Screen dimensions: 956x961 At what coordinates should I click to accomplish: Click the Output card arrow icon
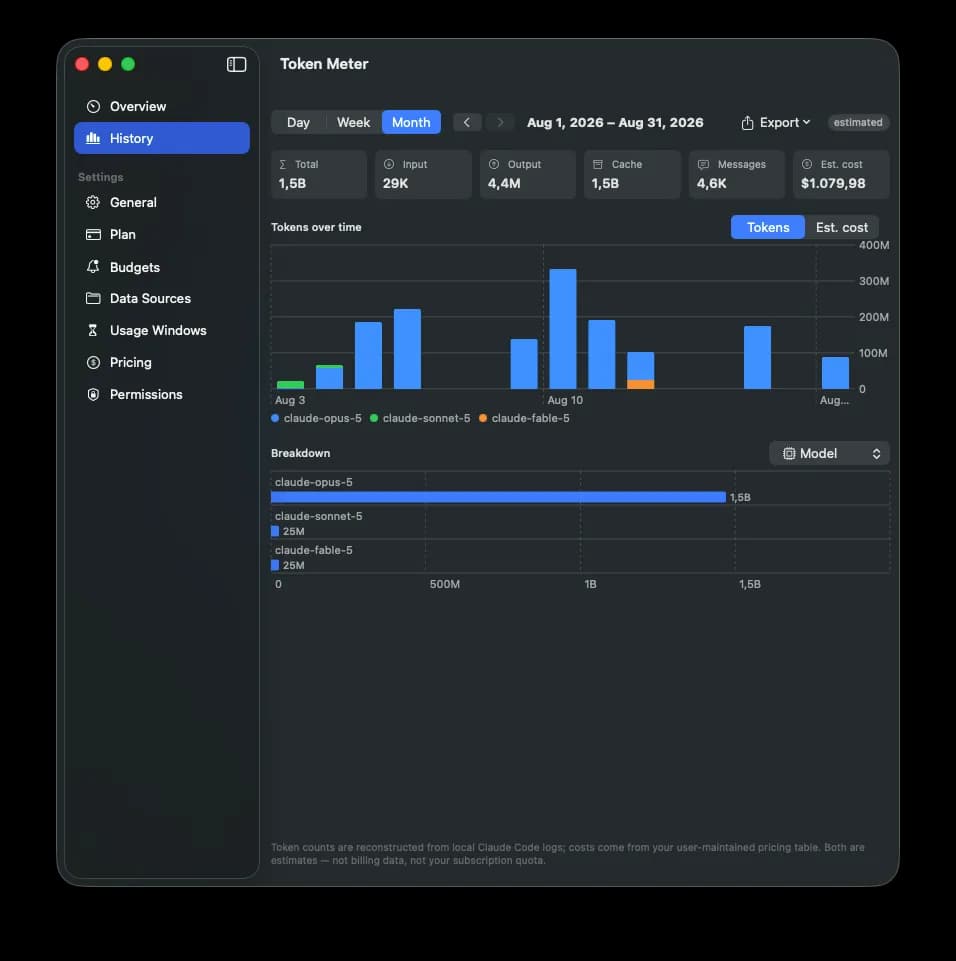(x=493, y=164)
